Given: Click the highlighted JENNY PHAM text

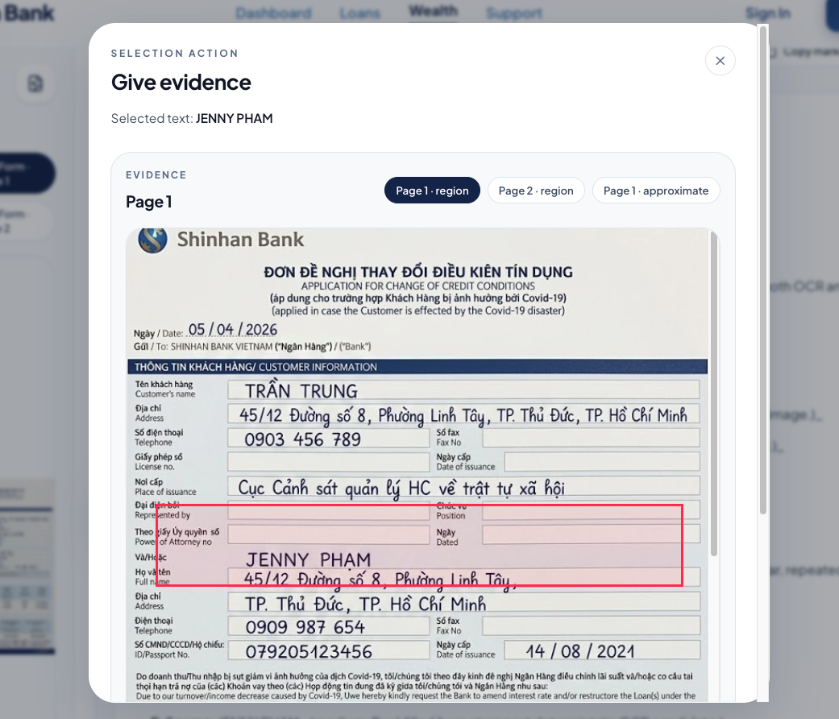Looking at the screenshot, I should (x=308, y=560).
